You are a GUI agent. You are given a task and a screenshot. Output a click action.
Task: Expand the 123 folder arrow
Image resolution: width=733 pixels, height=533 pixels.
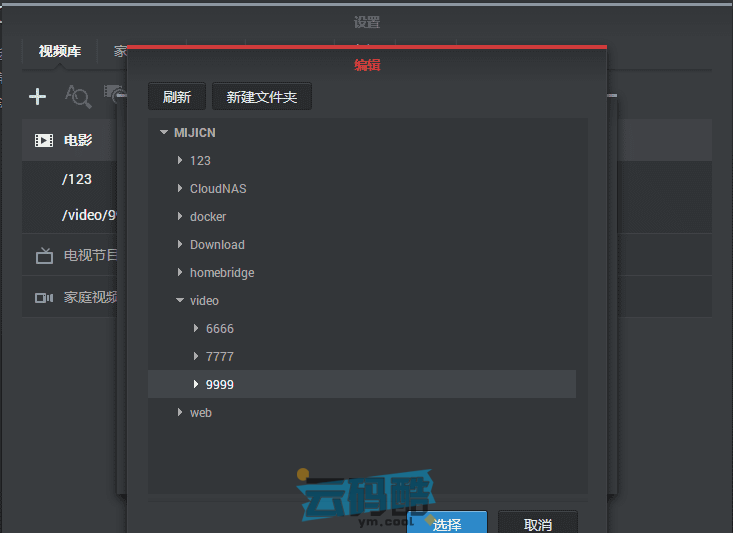point(180,160)
